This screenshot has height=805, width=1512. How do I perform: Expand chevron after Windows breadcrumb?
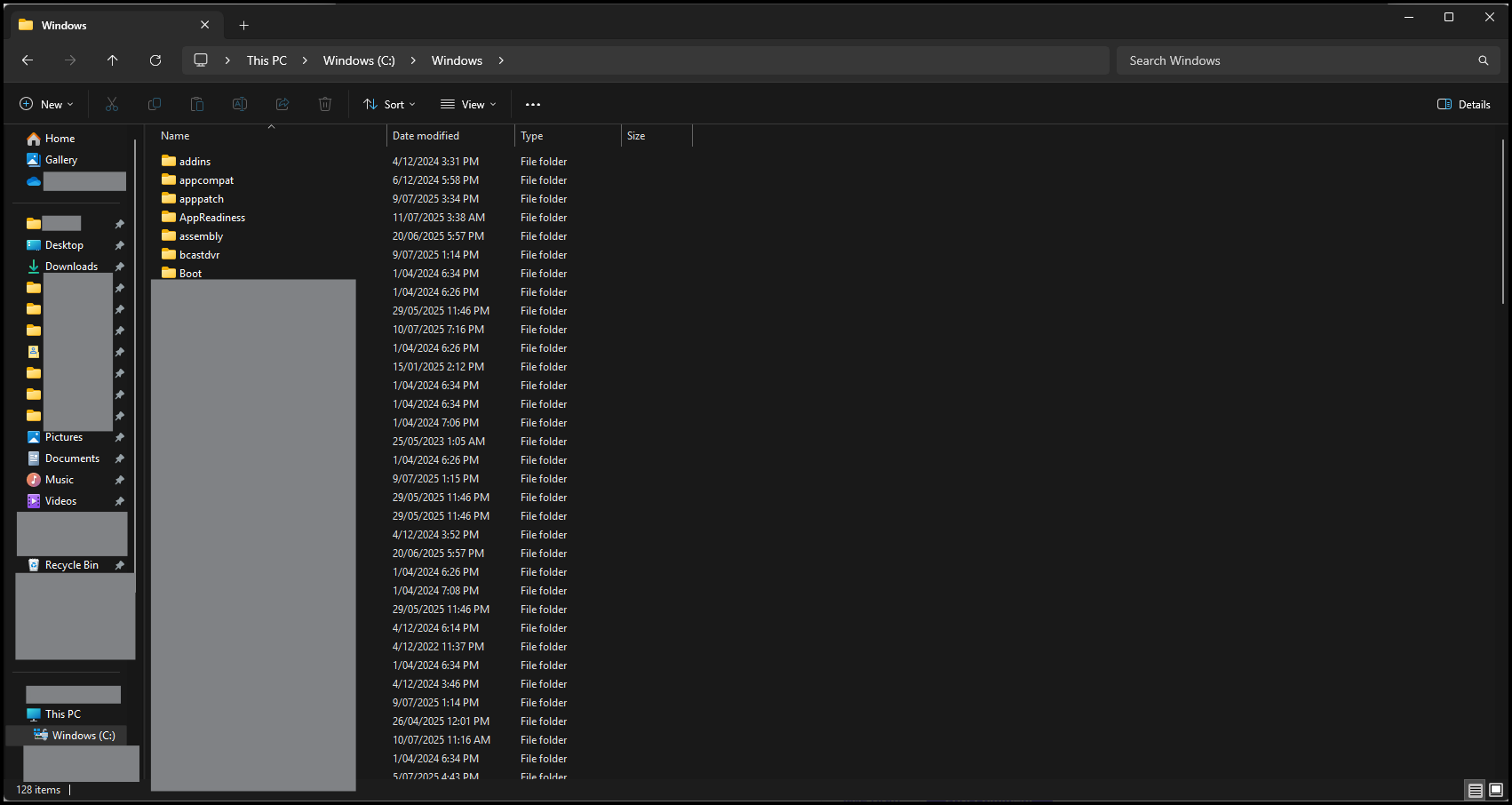click(501, 60)
